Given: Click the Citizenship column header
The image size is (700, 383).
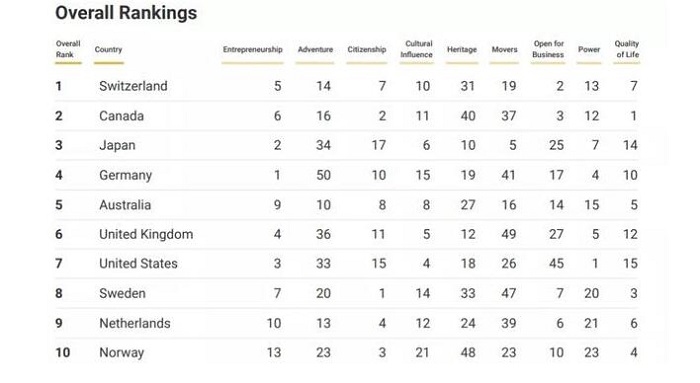Looking at the screenshot, I should 367,50.
